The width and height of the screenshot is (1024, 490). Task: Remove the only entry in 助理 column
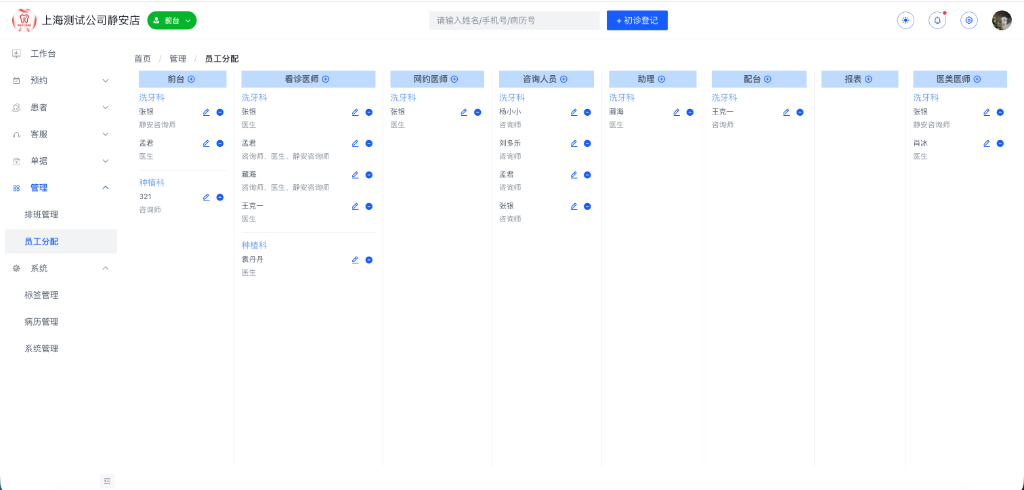click(x=690, y=112)
